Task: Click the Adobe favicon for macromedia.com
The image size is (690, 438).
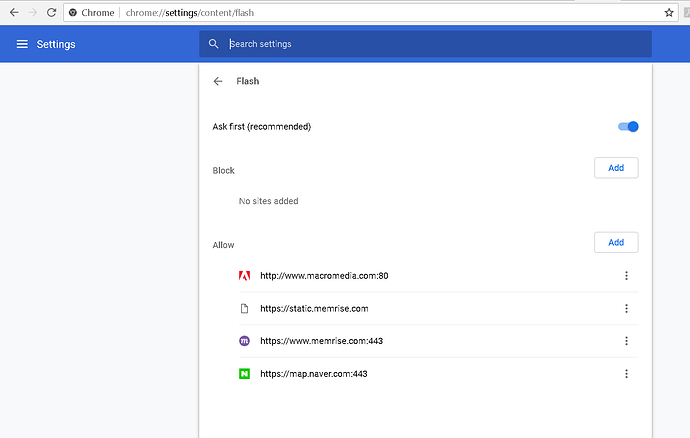Action: 244,276
